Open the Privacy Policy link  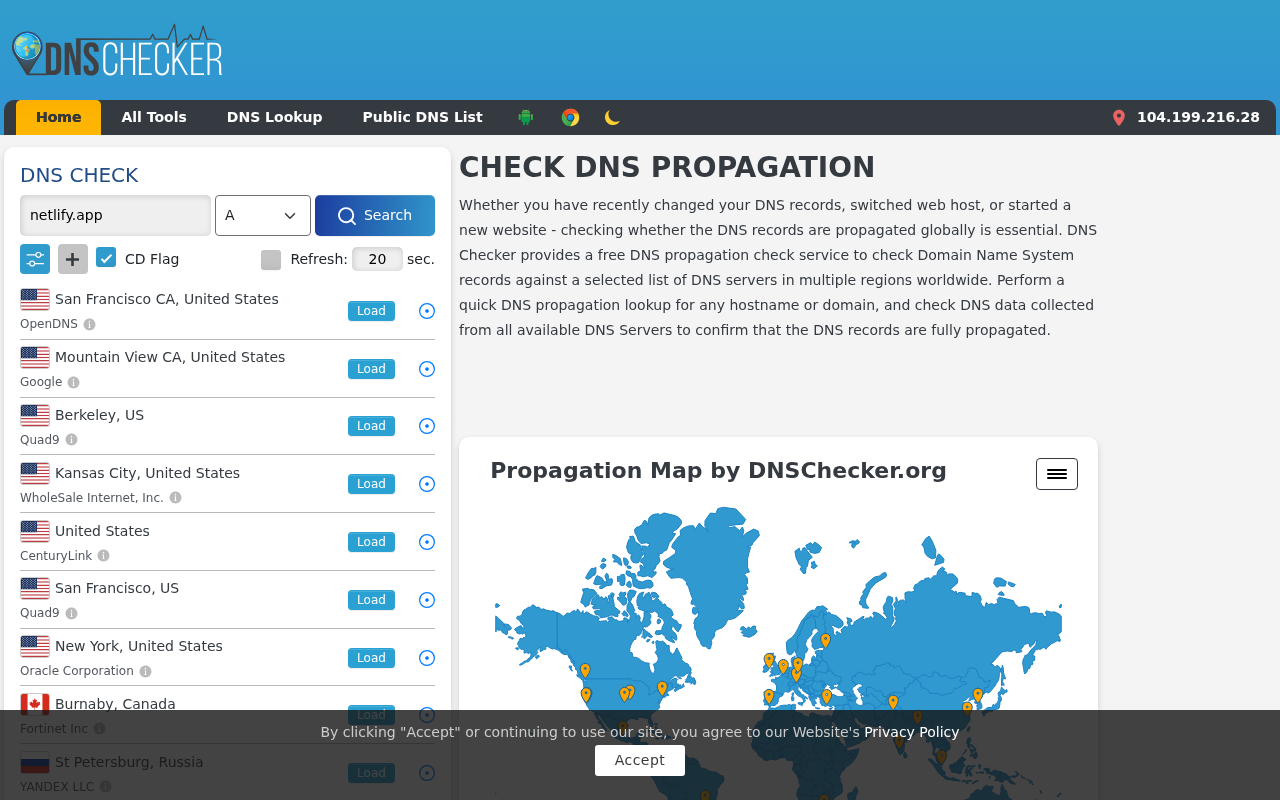point(912,732)
